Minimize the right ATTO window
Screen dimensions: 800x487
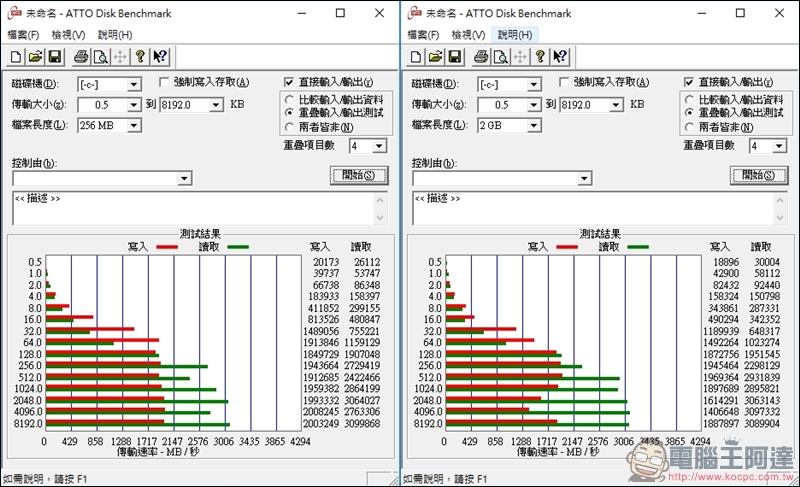point(702,13)
